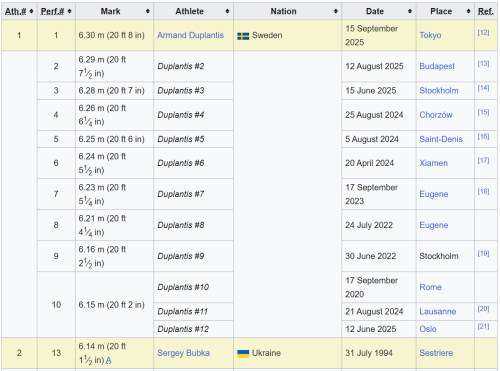The width and height of the screenshot is (500, 371).
Task: Open Eugene link for 17 September 2023
Action: [x=434, y=194]
